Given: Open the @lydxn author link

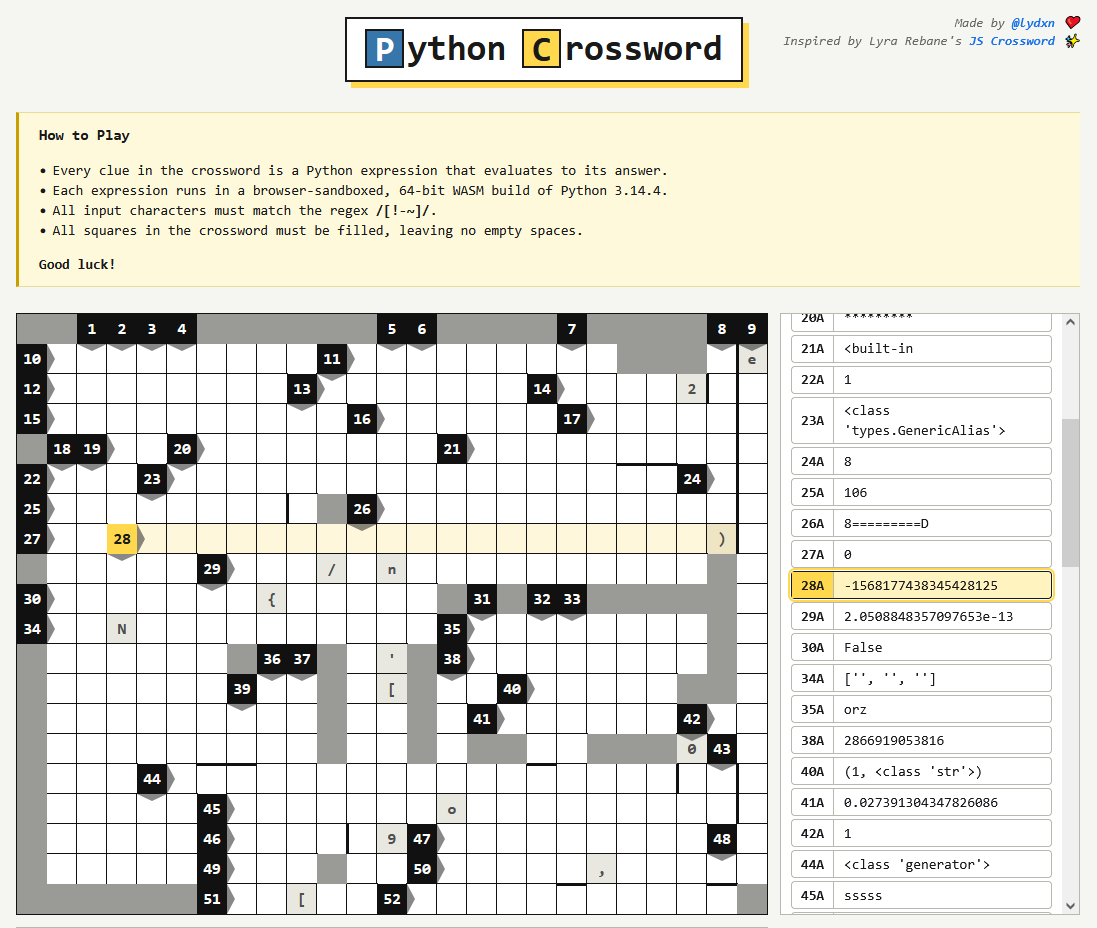Looking at the screenshot, I should (x=1032, y=23).
